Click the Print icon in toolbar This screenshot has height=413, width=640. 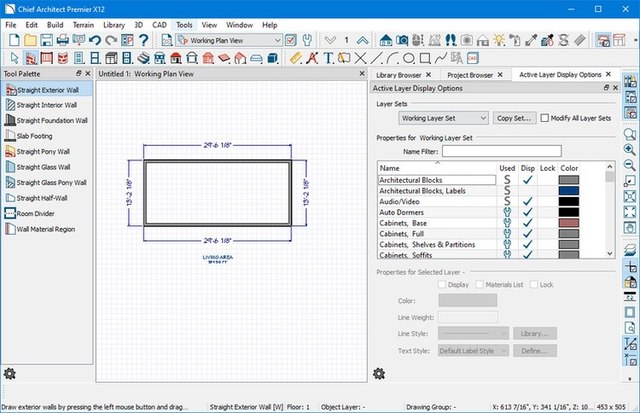point(63,40)
